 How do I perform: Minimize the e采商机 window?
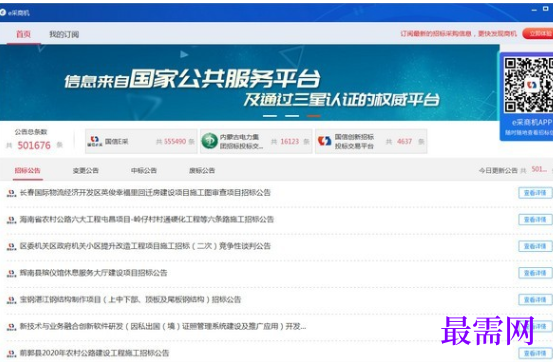click(534, 10)
